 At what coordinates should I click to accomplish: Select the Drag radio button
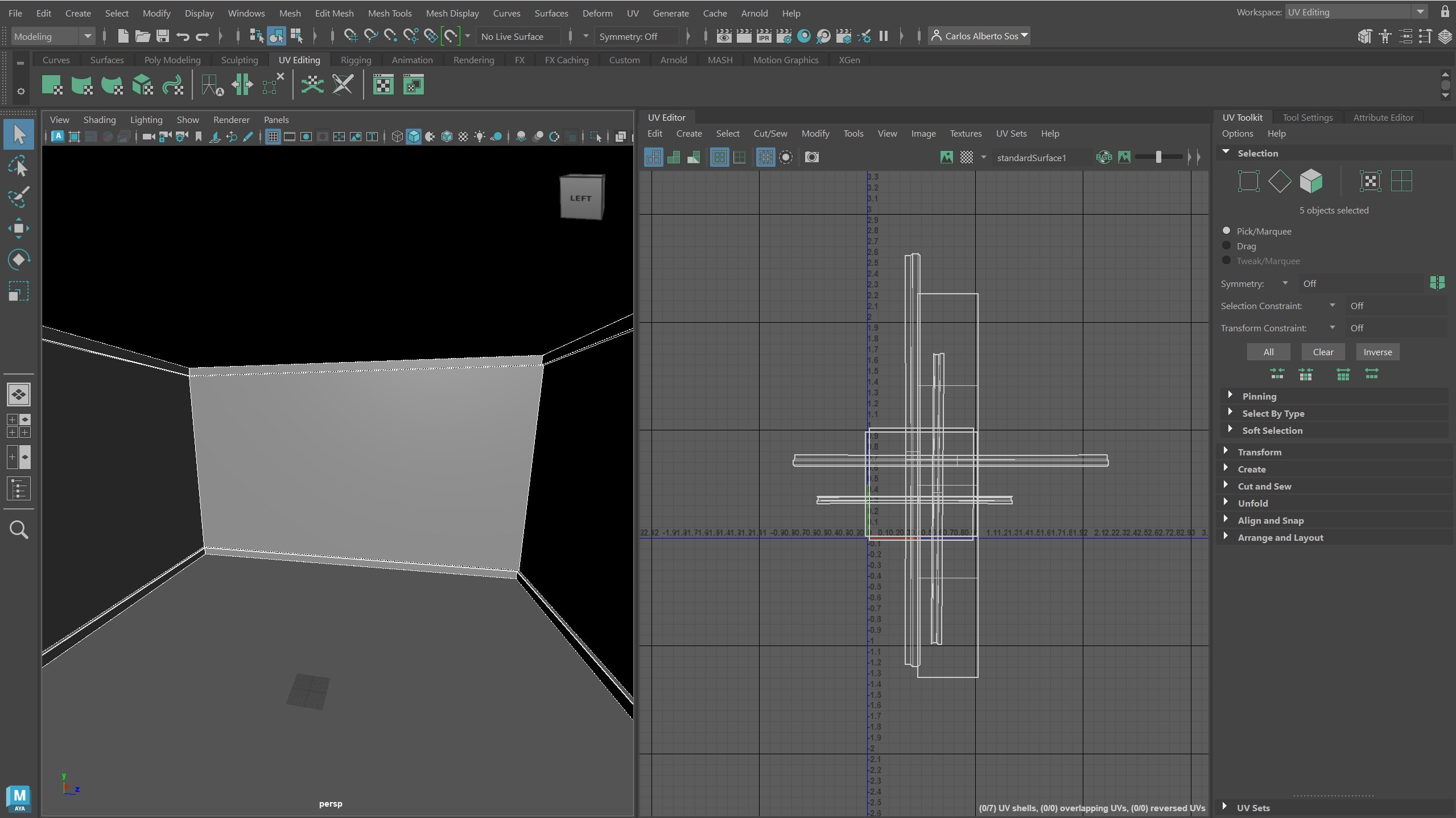tap(1226, 245)
